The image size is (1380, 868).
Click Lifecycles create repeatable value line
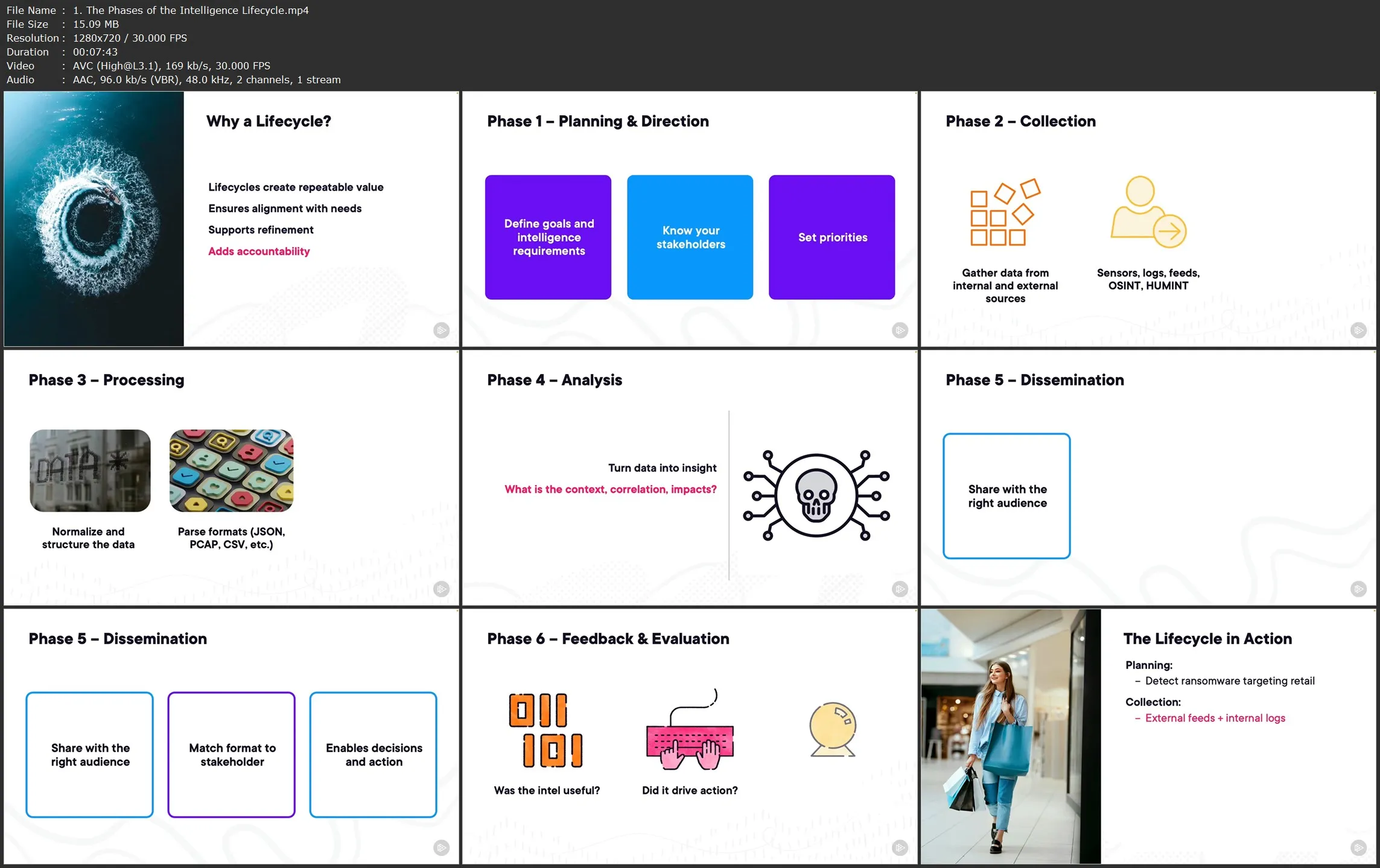pos(296,187)
